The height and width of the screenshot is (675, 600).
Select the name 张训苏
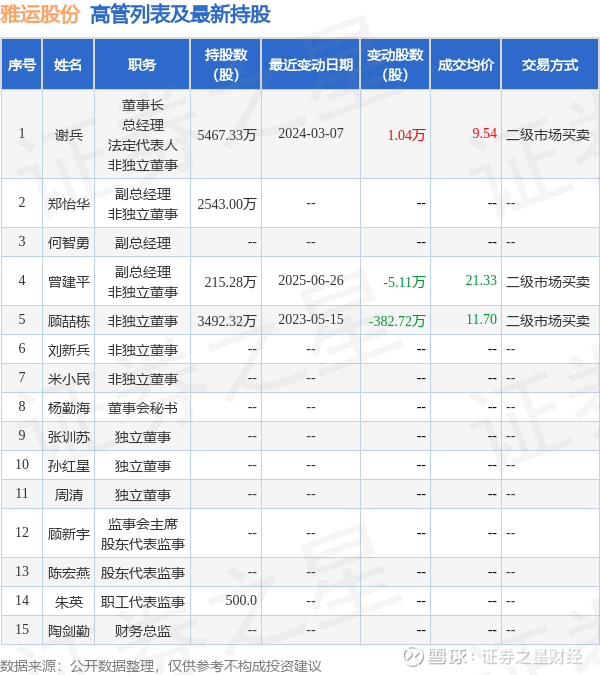pyautogui.click(x=68, y=437)
